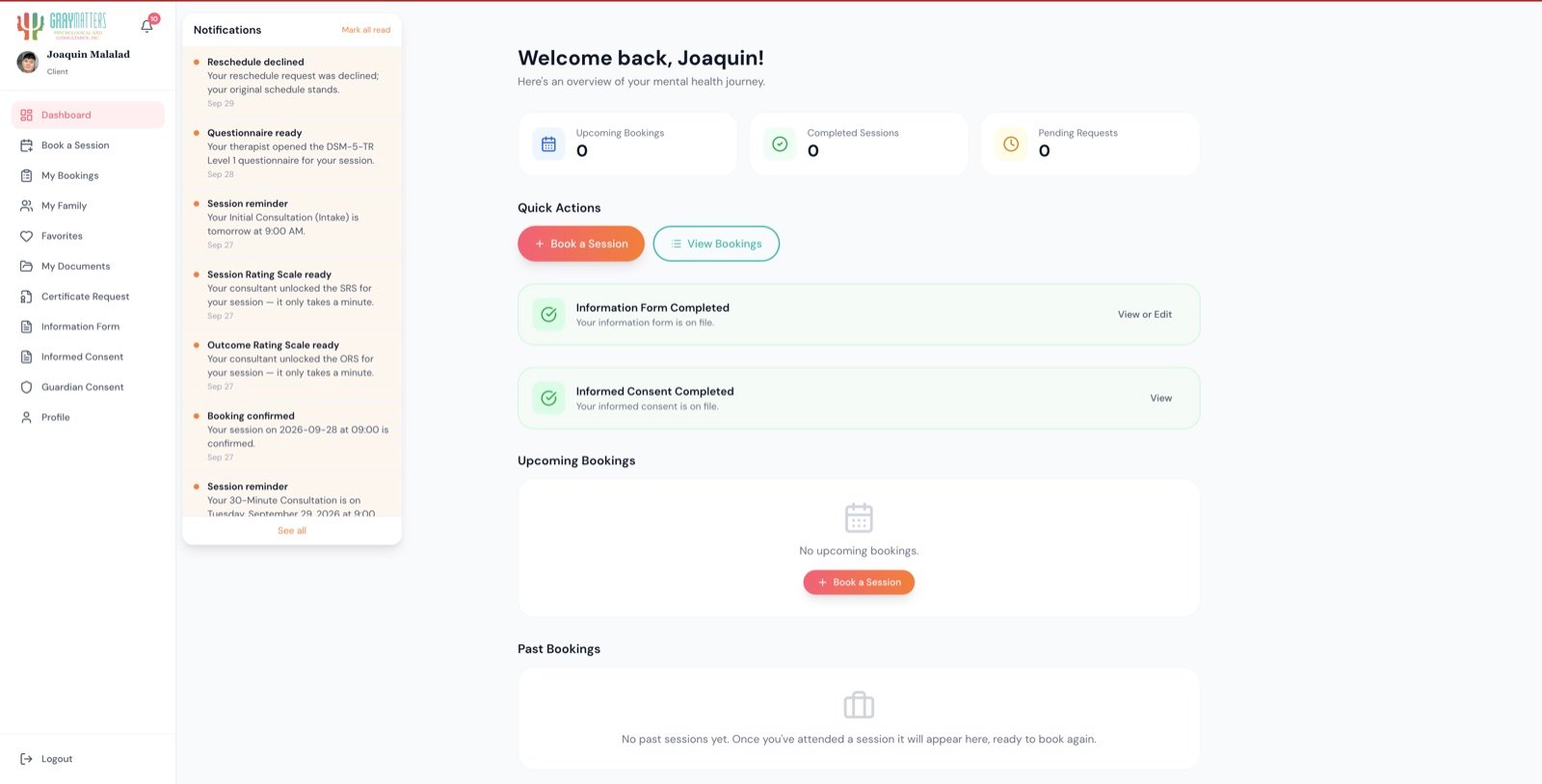1542x784 pixels.
Task: Open the Reschedule declined notification
Action: (292, 82)
